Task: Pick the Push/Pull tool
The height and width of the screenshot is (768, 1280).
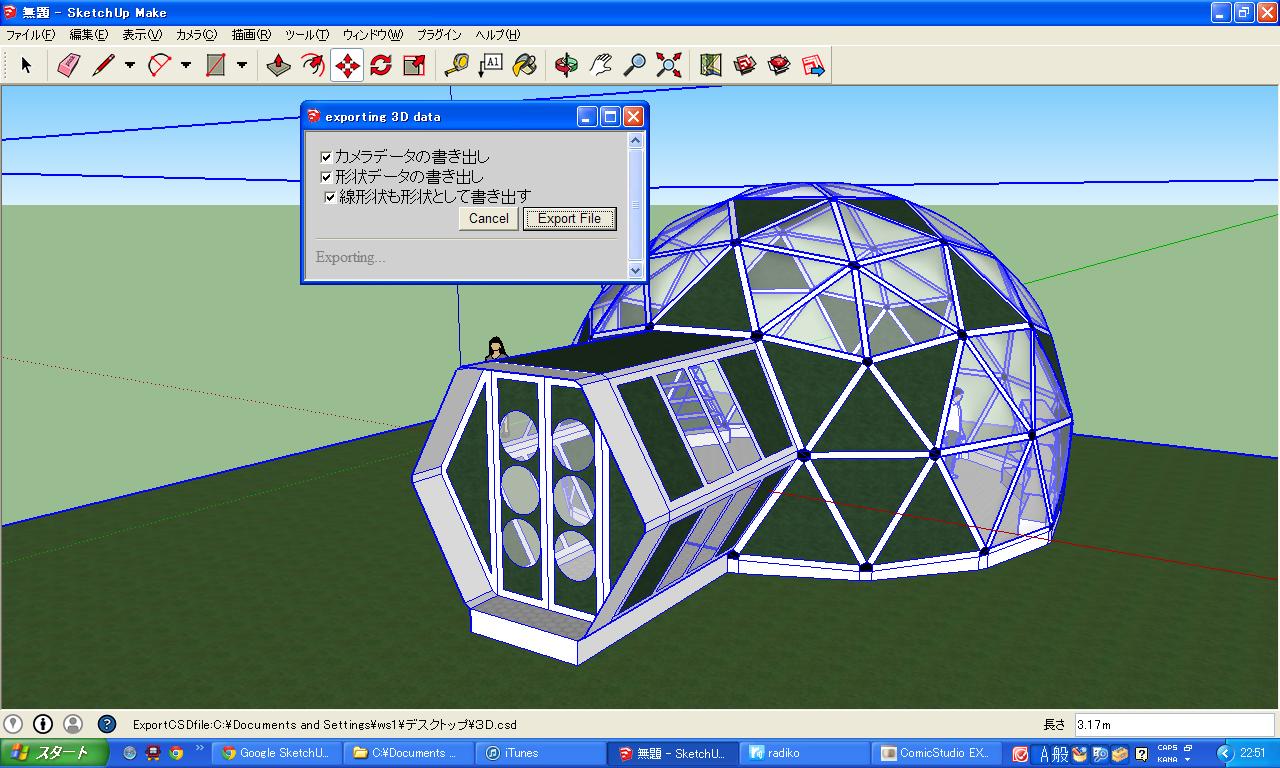Action: point(279,66)
